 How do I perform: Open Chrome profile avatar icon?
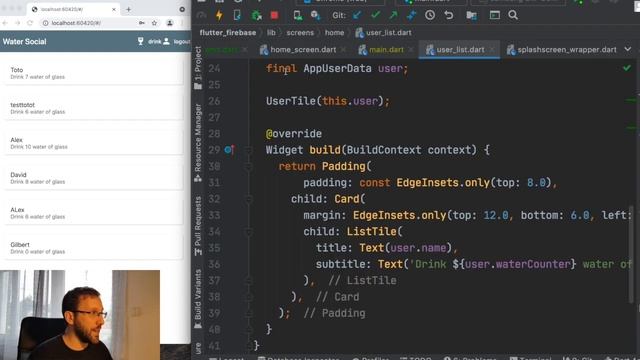click(x=170, y=23)
